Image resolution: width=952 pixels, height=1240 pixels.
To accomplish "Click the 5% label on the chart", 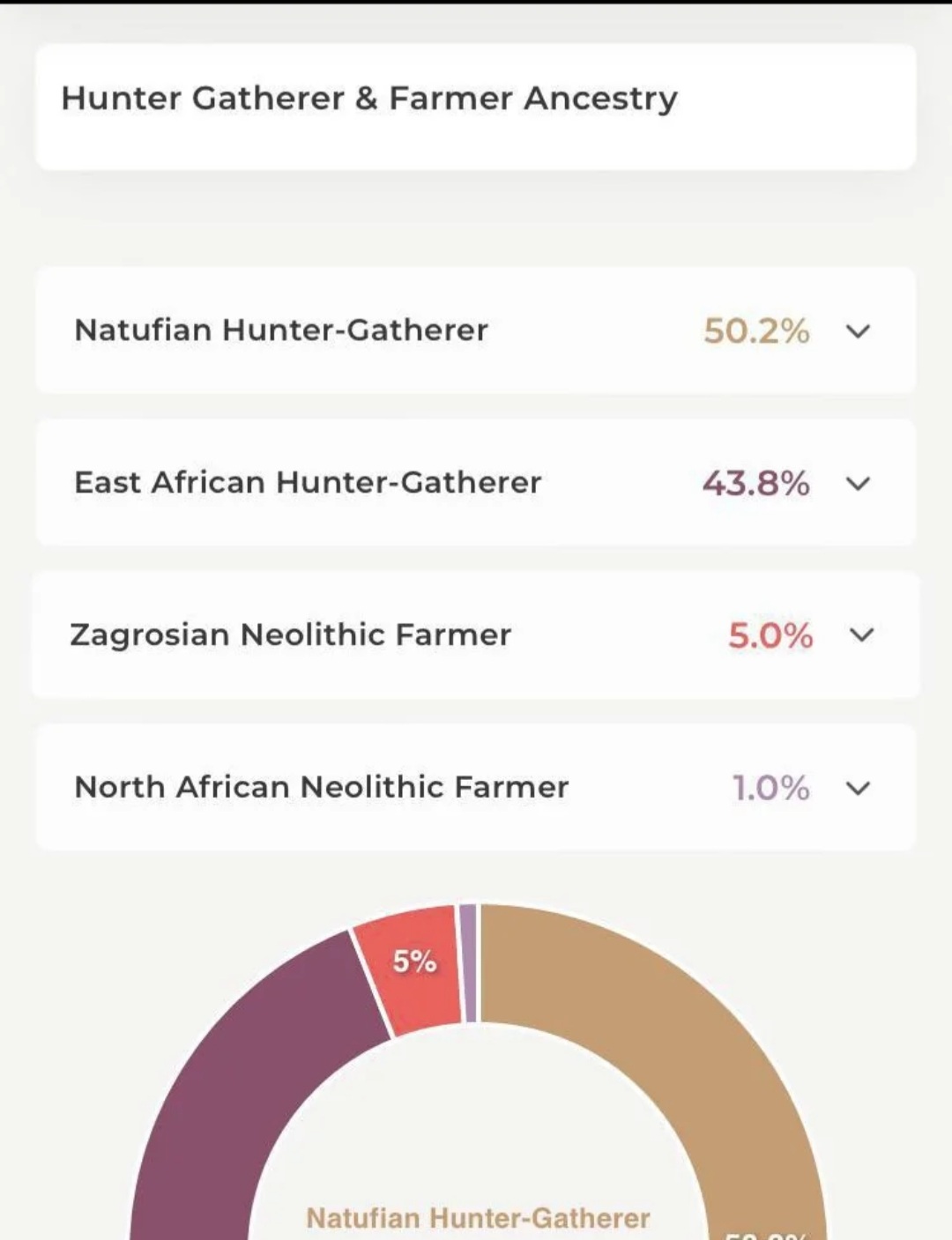I will click(414, 962).
